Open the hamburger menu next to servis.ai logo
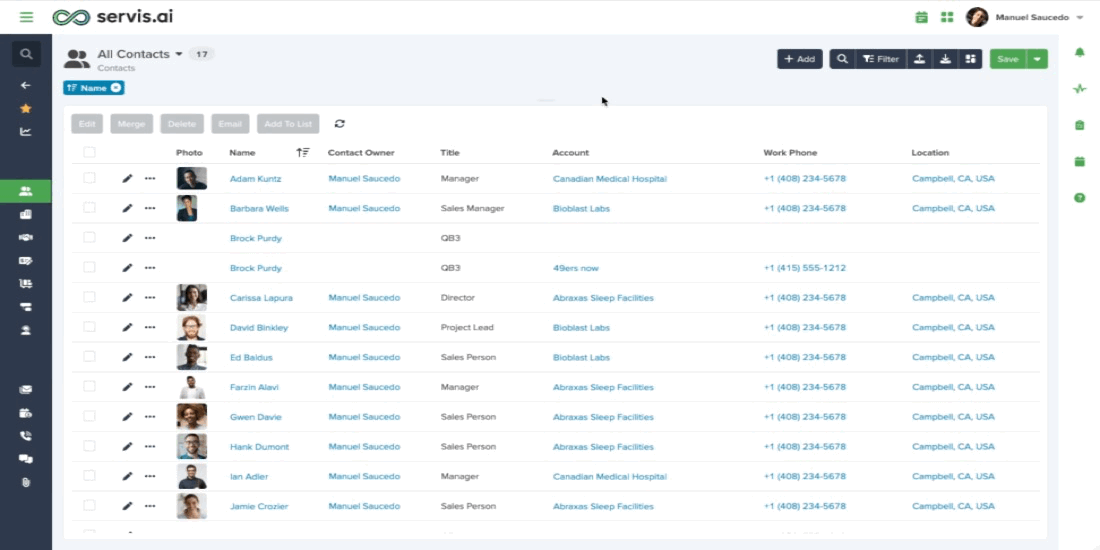Screen dimensions: 1100x550 (x=26, y=17)
